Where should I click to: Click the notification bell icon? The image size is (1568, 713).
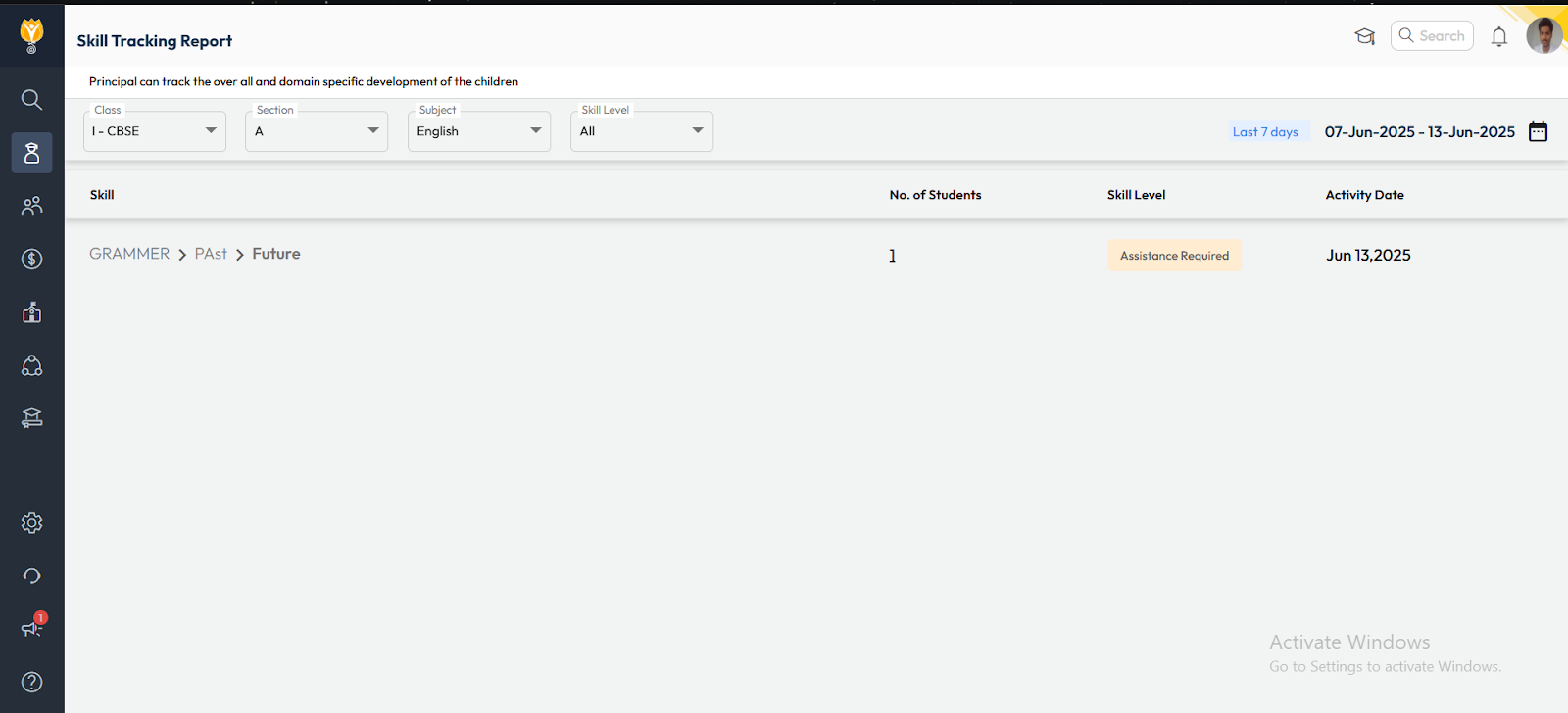1498,37
